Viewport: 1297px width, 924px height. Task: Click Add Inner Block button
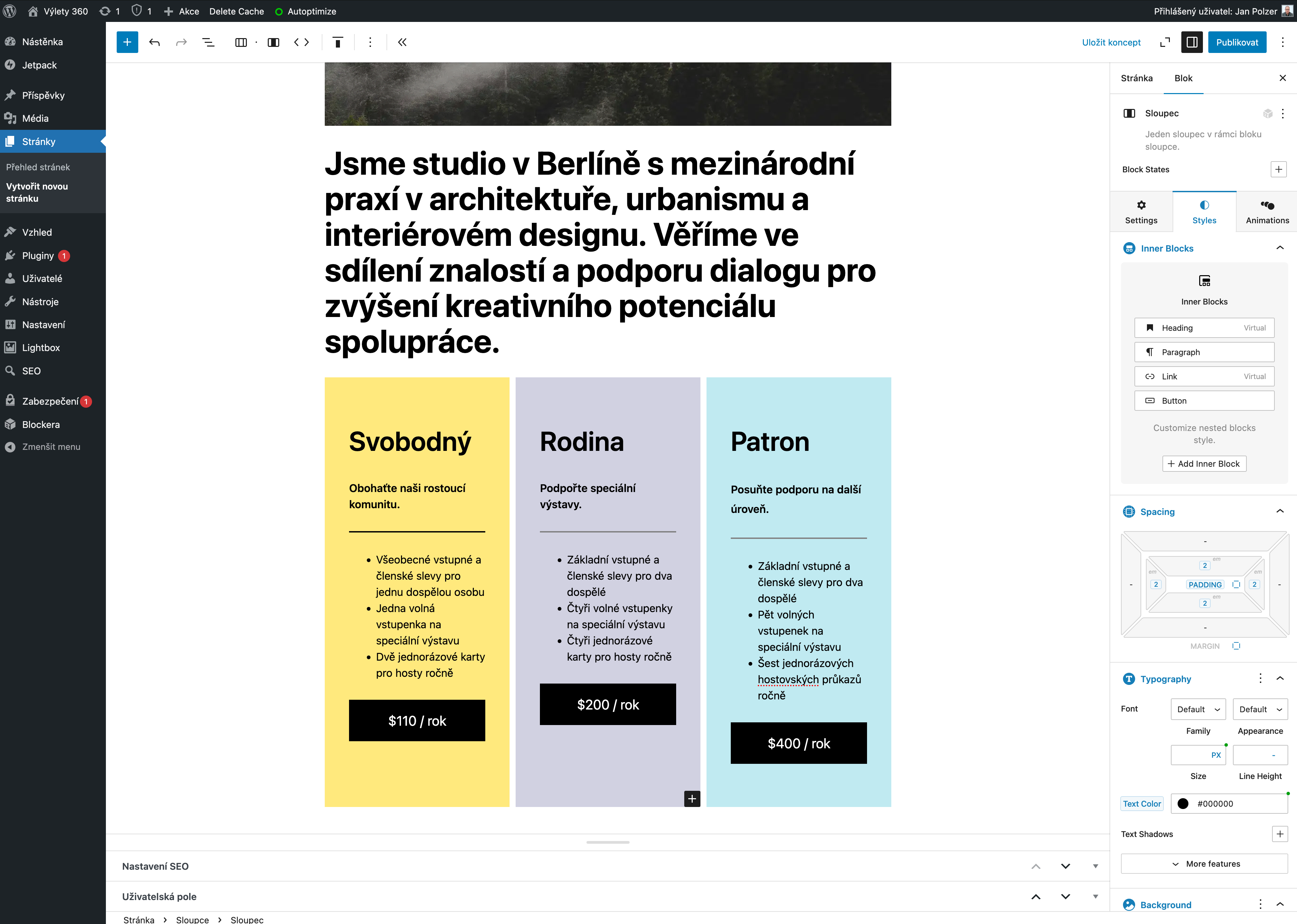tap(1204, 464)
